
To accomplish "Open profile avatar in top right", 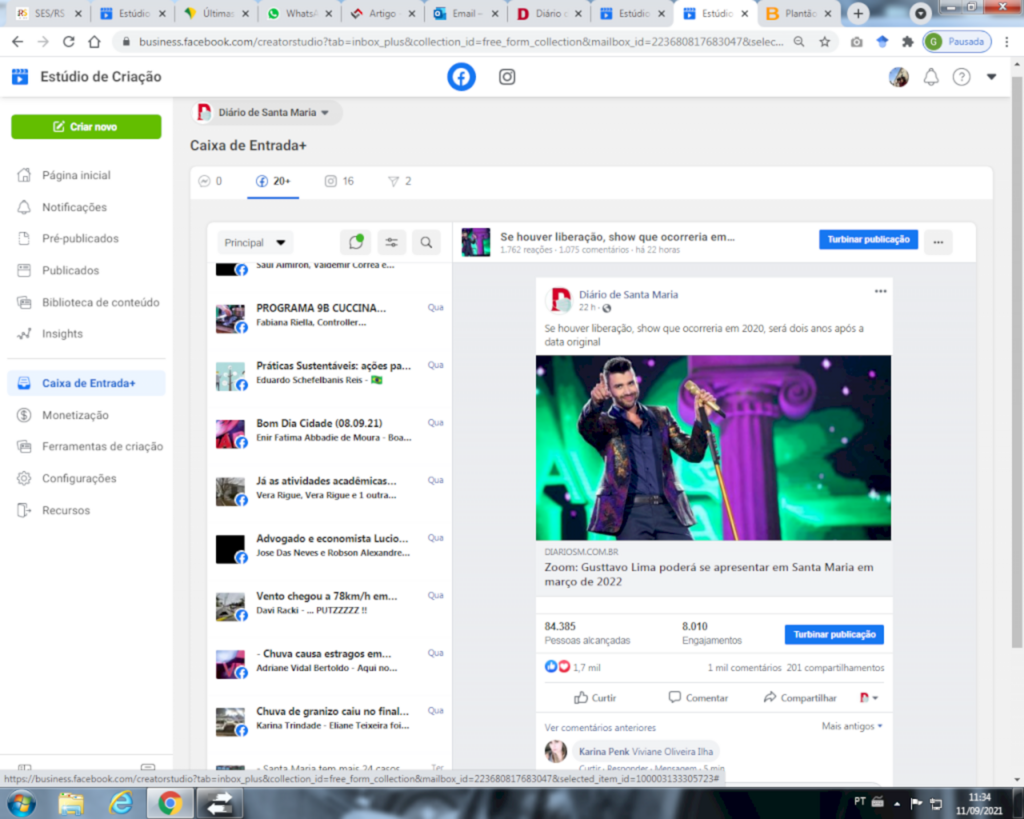I will [x=899, y=77].
